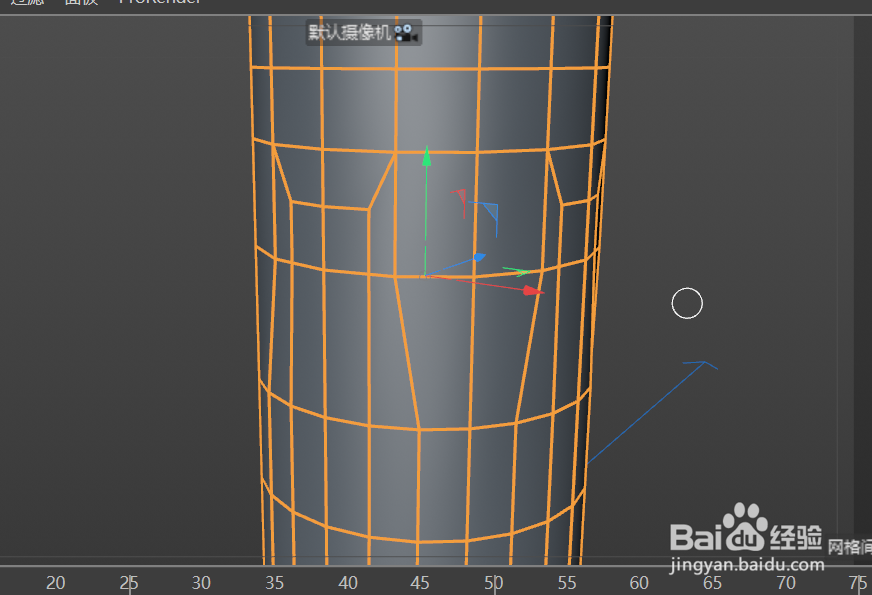This screenshot has height=595, width=872.
Task: Click the camera icon beside 默认摄像机
Action: [406, 33]
